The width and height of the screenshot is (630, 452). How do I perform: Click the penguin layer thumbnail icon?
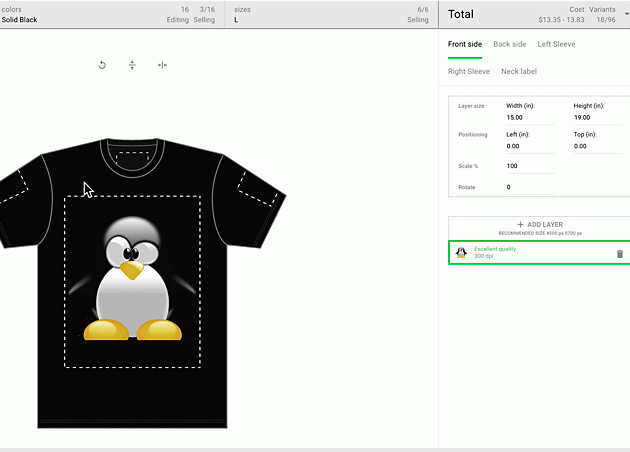(461, 253)
